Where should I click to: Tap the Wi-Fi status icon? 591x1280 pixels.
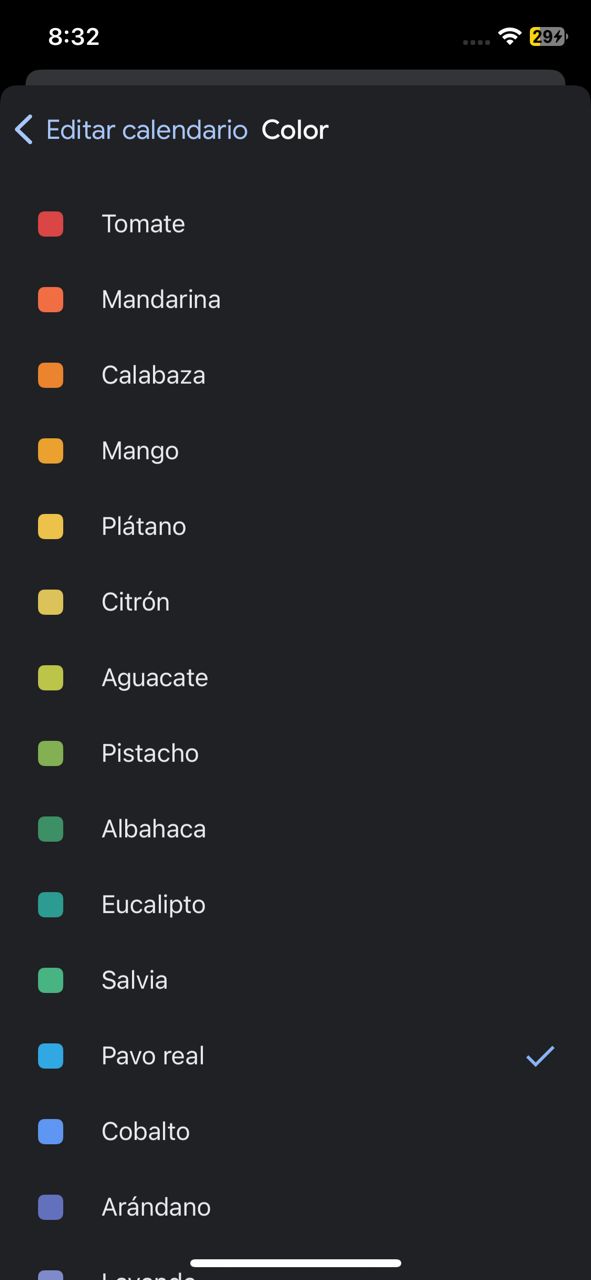pyautogui.click(x=510, y=37)
